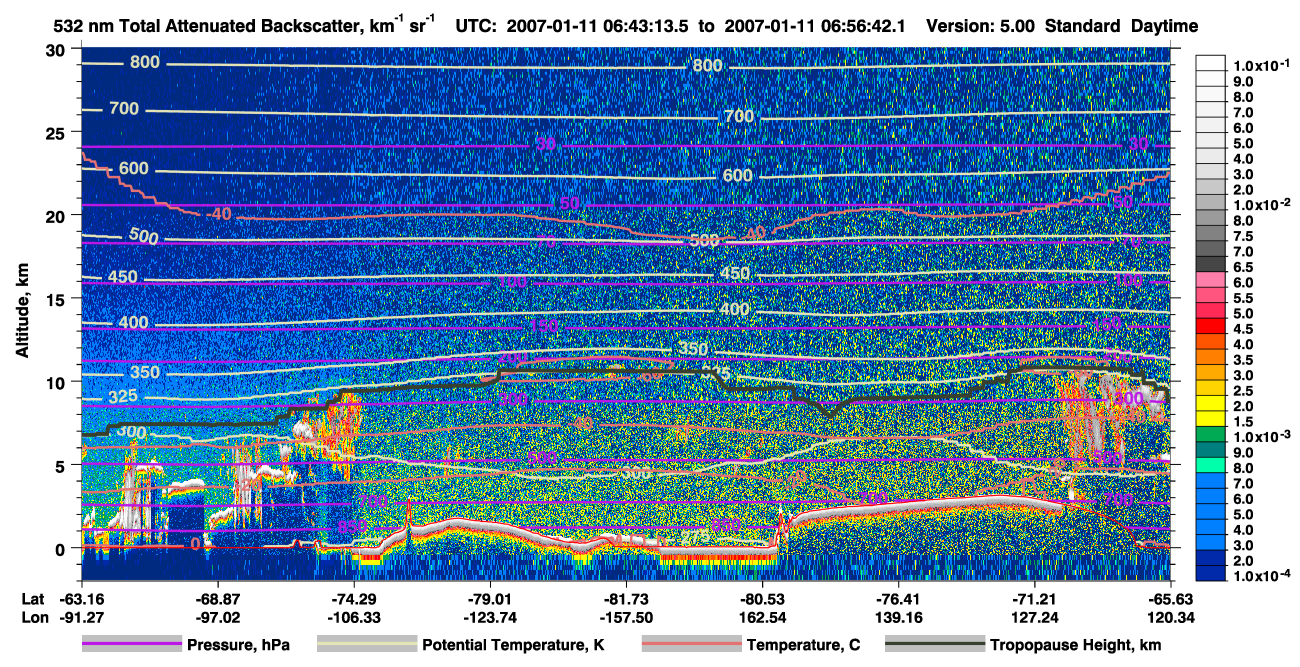Screen dimensions: 1300x667
Task: Click longitude value -157.50
Action: coord(625,617)
